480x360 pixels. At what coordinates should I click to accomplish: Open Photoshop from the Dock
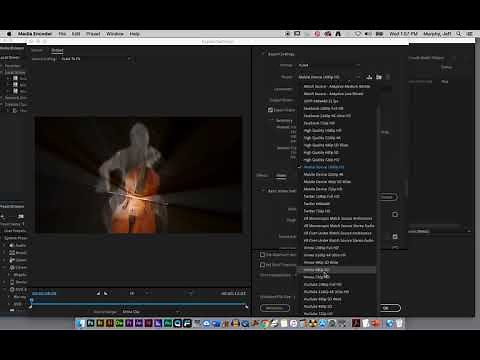click(90, 323)
